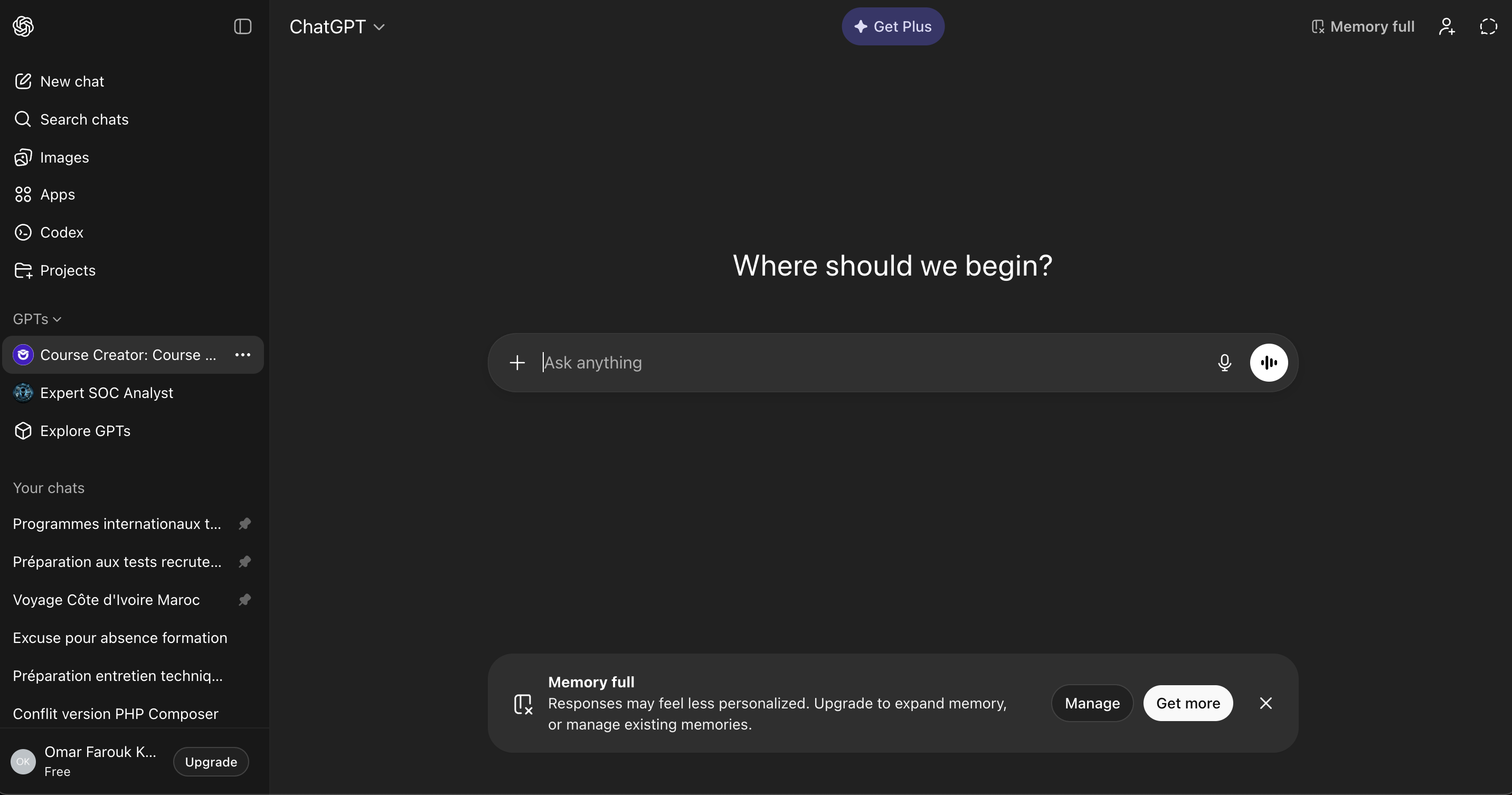Open the Memory full indicator
The width and height of the screenshot is (1512, 795).
click(1363, 26)
